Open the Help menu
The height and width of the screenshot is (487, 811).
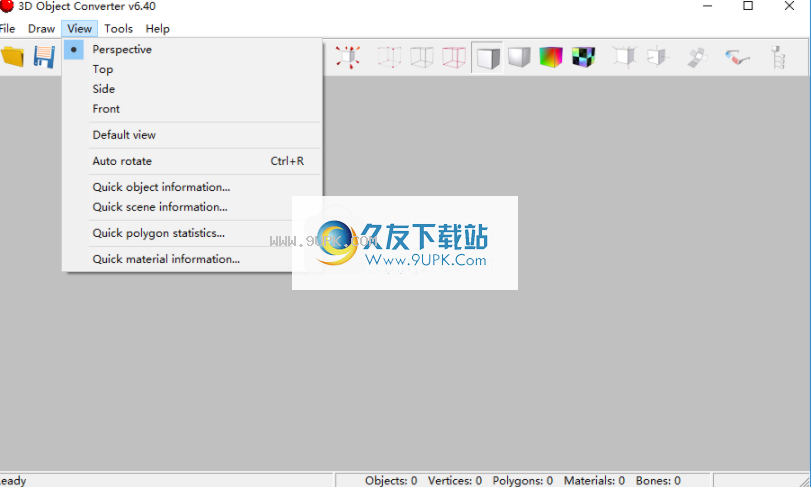(157, 29)
